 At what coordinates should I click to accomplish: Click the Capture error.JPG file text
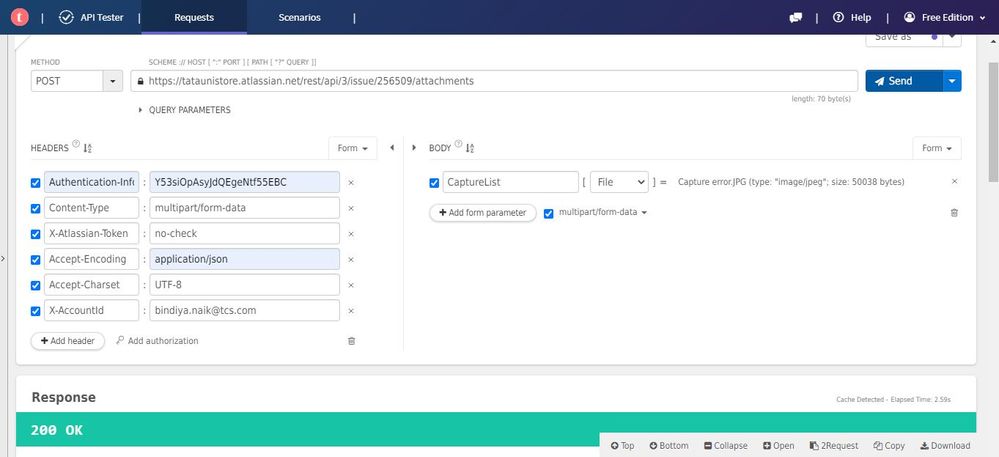click(x=791, y=182)
